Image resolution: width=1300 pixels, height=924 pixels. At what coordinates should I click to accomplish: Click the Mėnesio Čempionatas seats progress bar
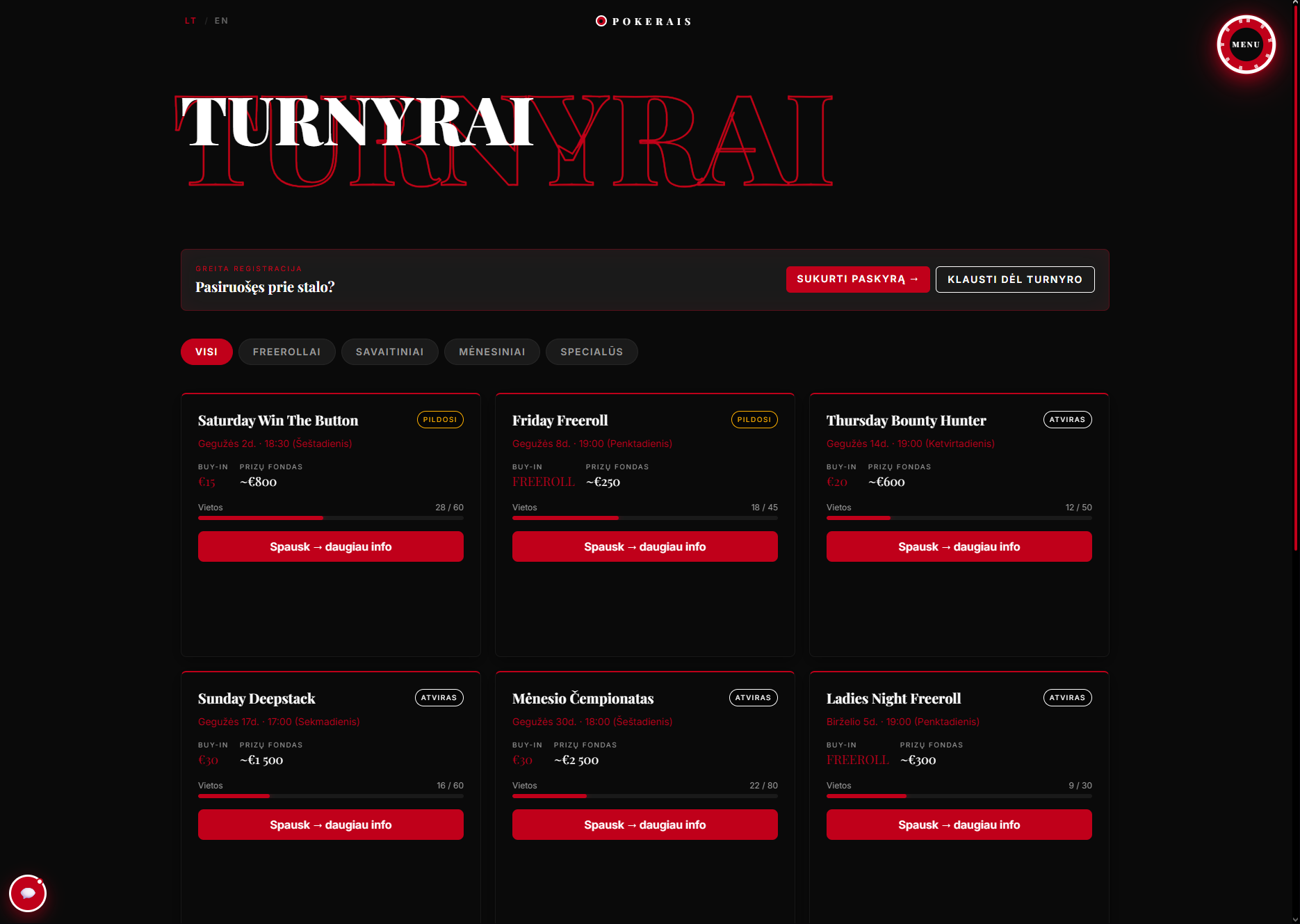pyautogui.click(x=645, y=796)
